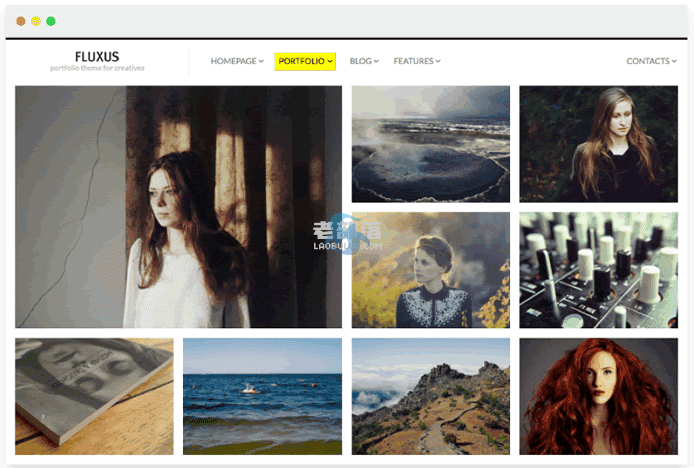This screenshot has width=694, height=468.
Task: Open the audio mixer knobs photo
Action: point(598,270)
